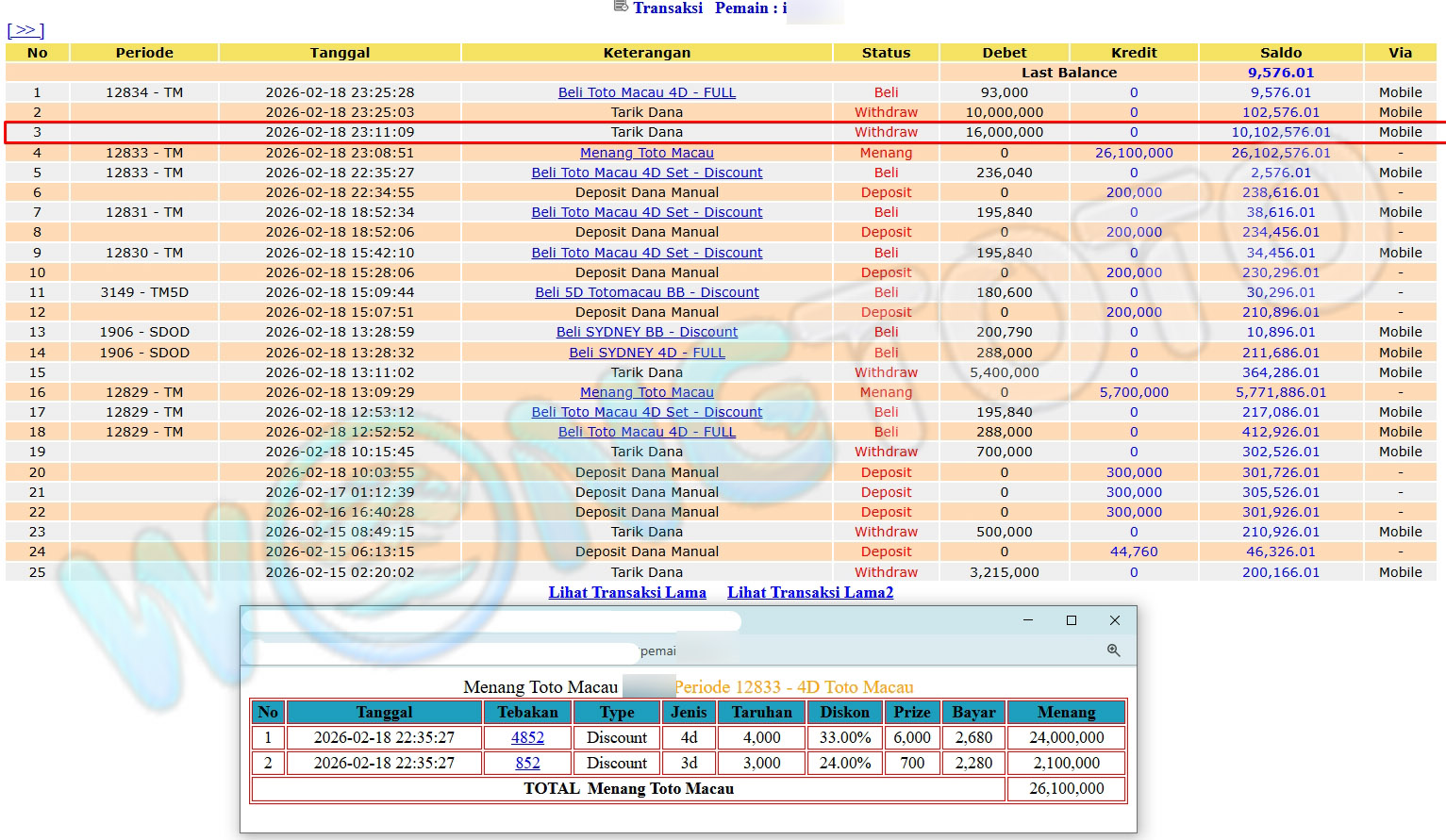Click the Last Balance value 9,576.01
Image resolution: width=1446 pixels, height=840 pixels.
pyautogui.click(x=1280, y=73)
